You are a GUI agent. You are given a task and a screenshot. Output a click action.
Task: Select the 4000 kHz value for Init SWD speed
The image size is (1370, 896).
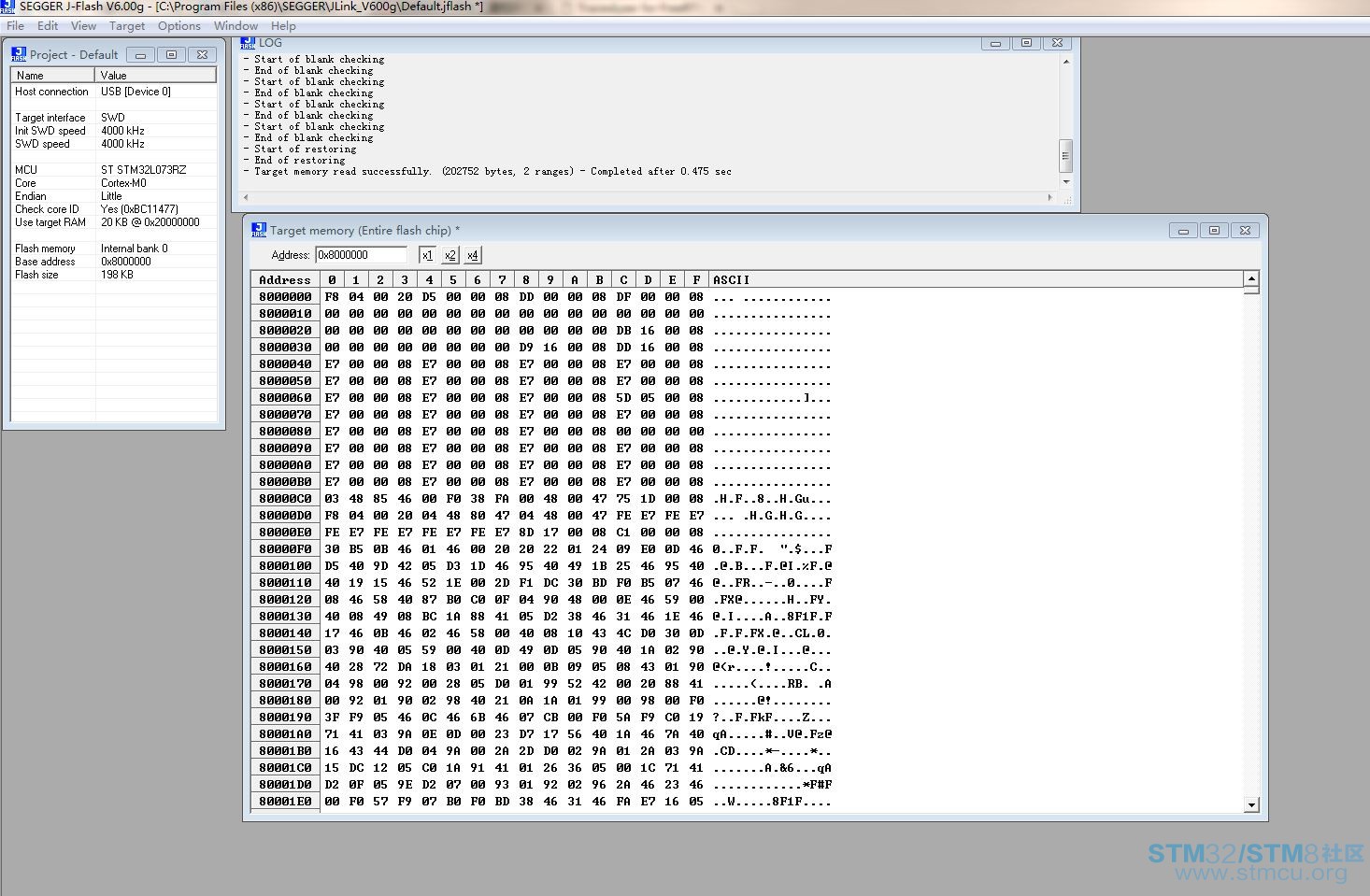122,131
